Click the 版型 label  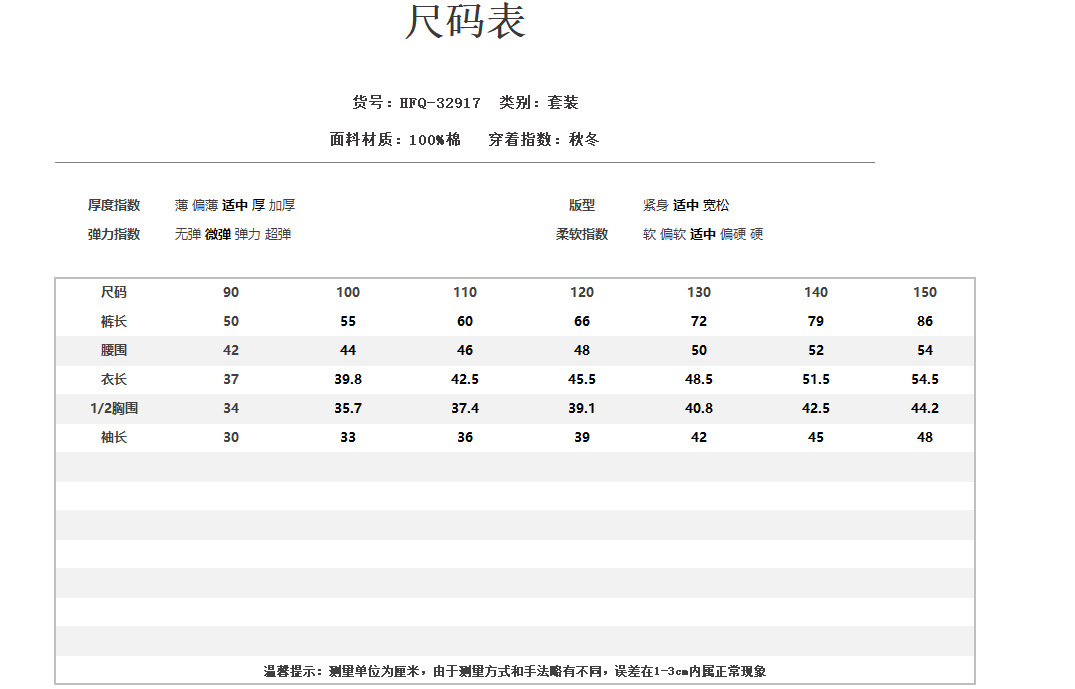582,205
